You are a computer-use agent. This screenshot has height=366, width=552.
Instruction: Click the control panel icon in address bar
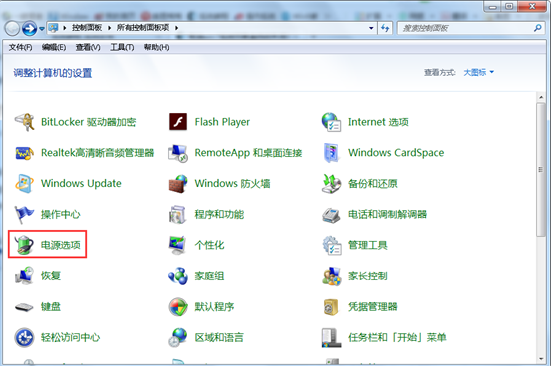tap(54, 28)
